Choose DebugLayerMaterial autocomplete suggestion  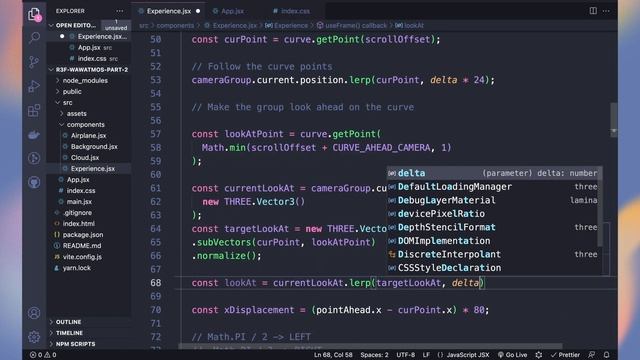(493, 200)
